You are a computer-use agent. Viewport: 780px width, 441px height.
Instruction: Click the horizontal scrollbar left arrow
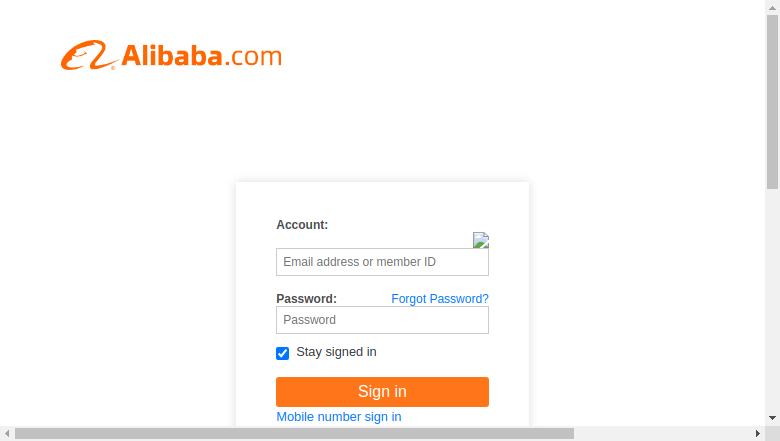click(x=7, y=434)
